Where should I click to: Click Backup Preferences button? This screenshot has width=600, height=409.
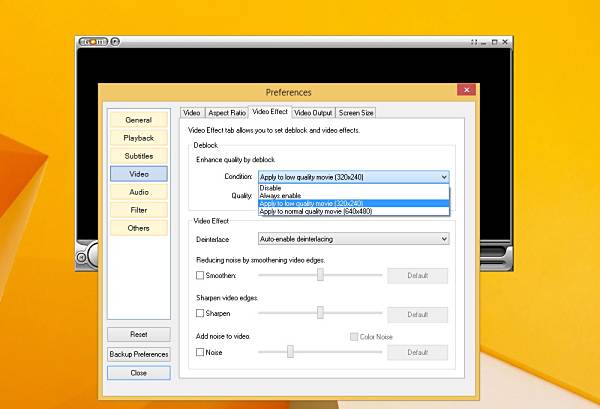(139, 354)
